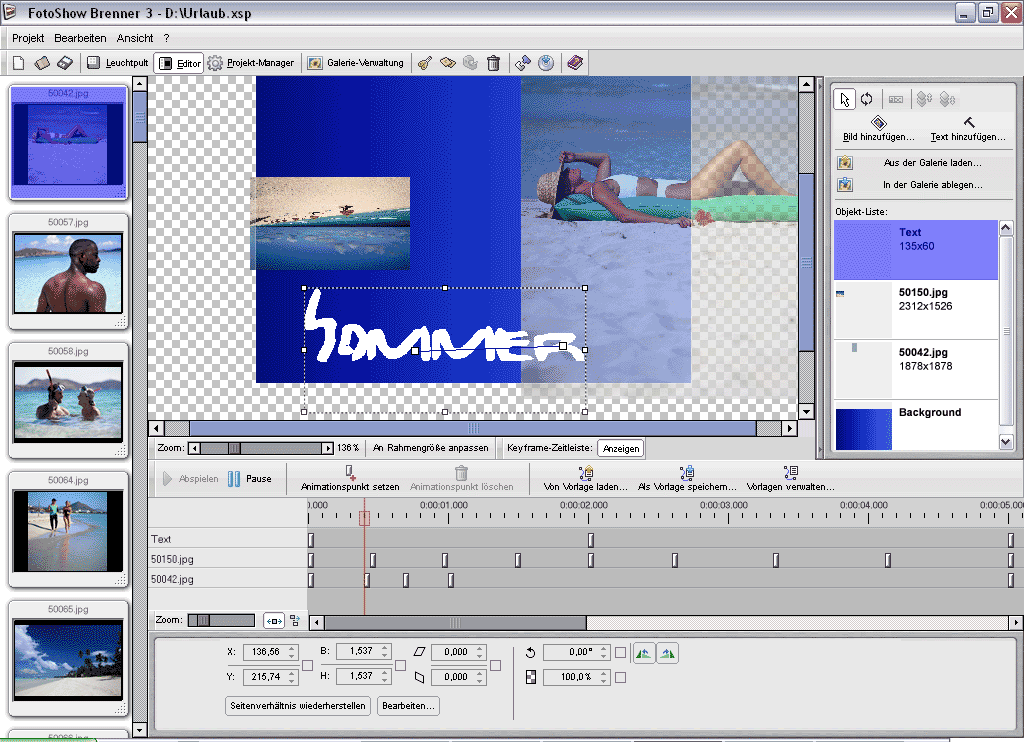Screen dimensions: 1024x742
Task: Activate the rotate tool in object panel
Action: (x=867, y=99)
